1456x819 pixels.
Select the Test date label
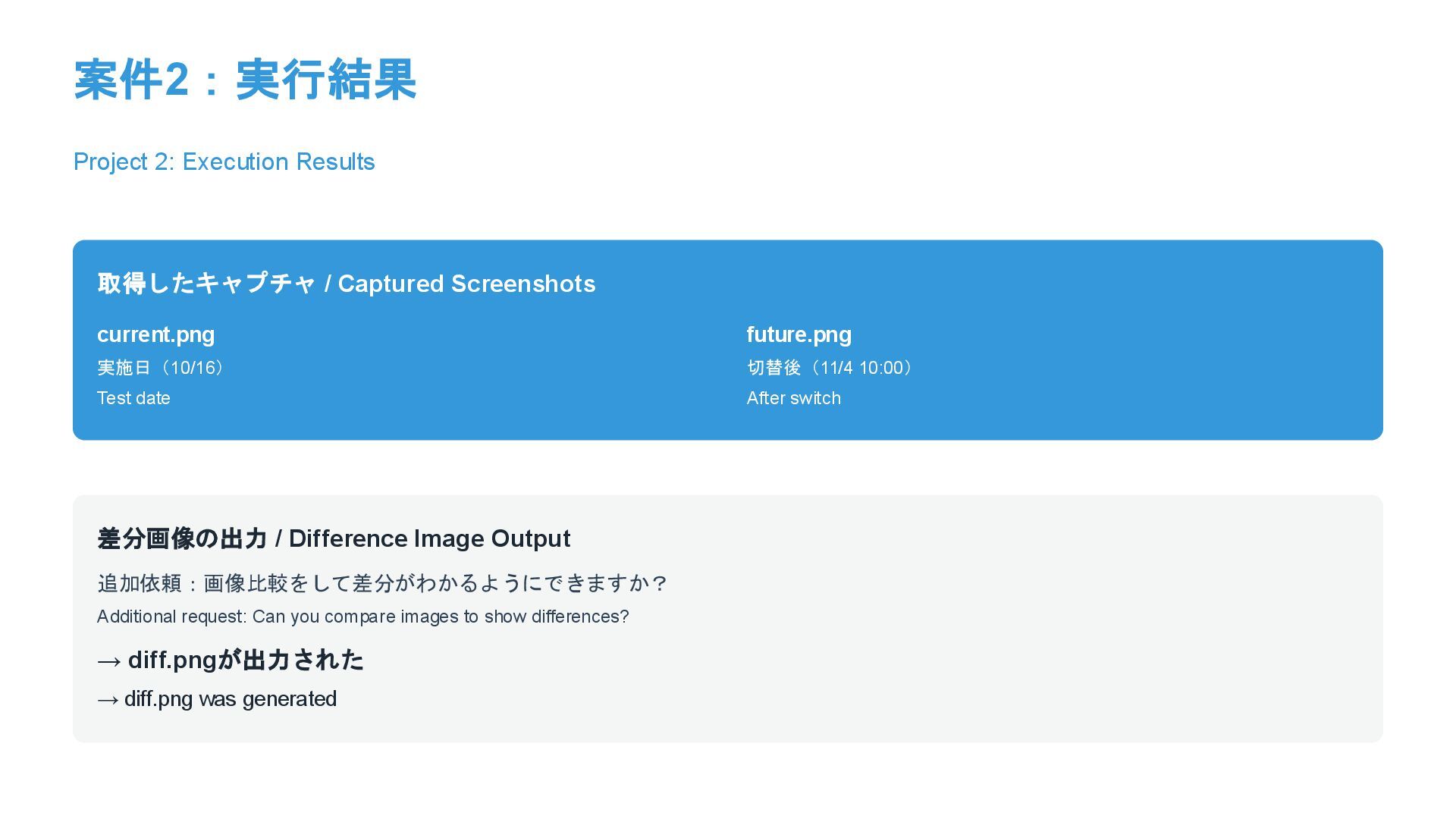click(133, 398)
